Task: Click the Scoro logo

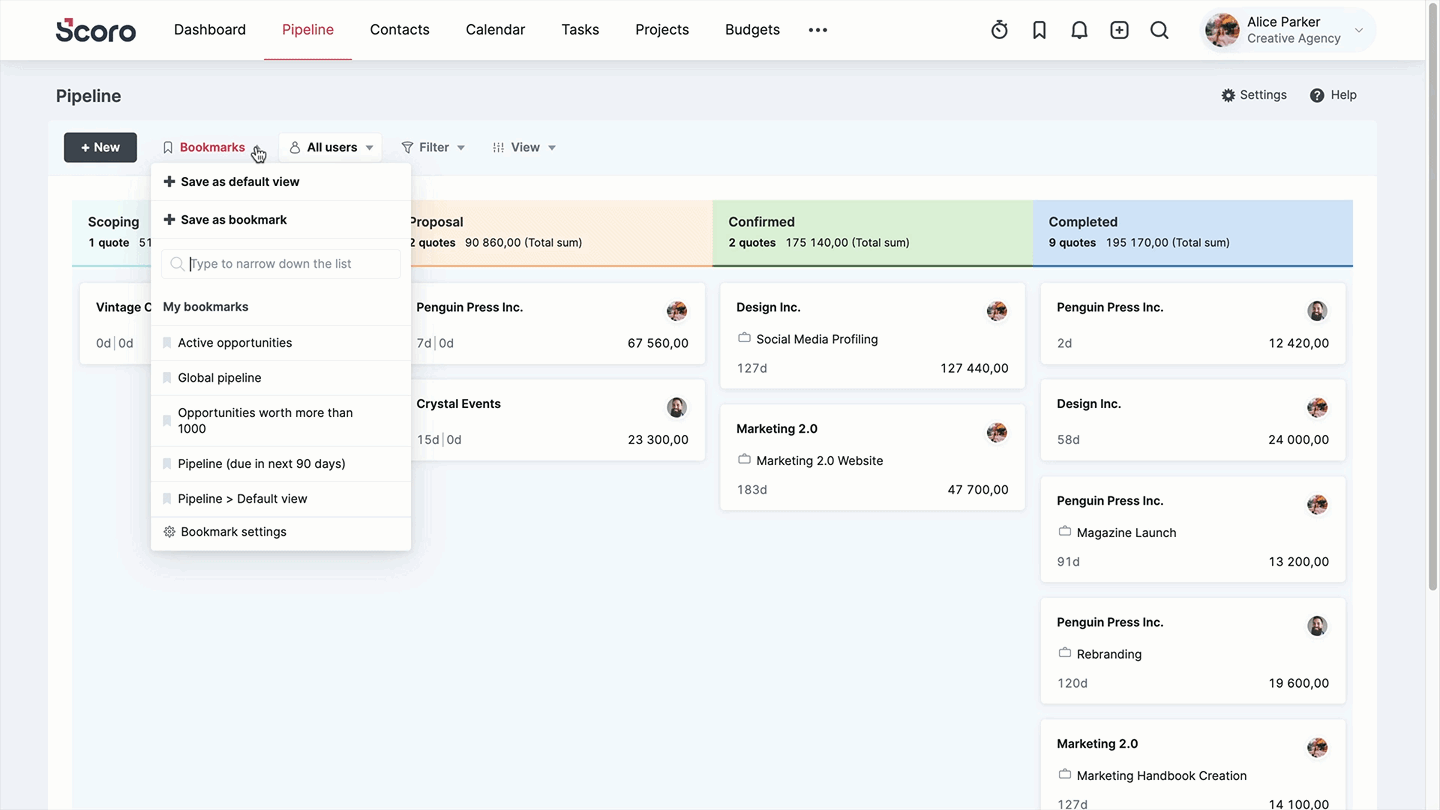Action: (96, 30)
